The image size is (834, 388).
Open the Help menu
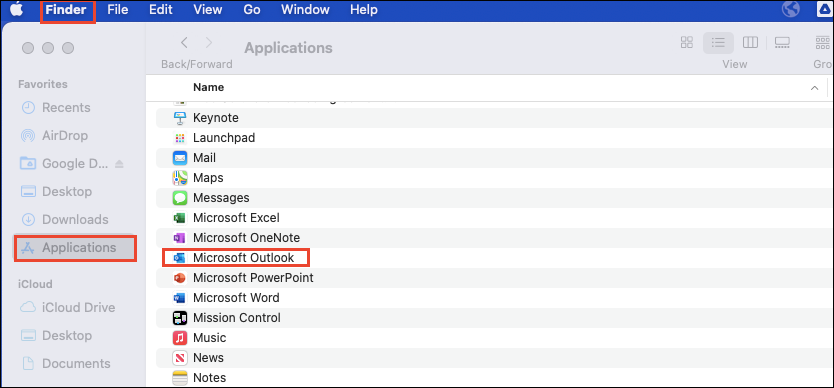pos(364,10)
